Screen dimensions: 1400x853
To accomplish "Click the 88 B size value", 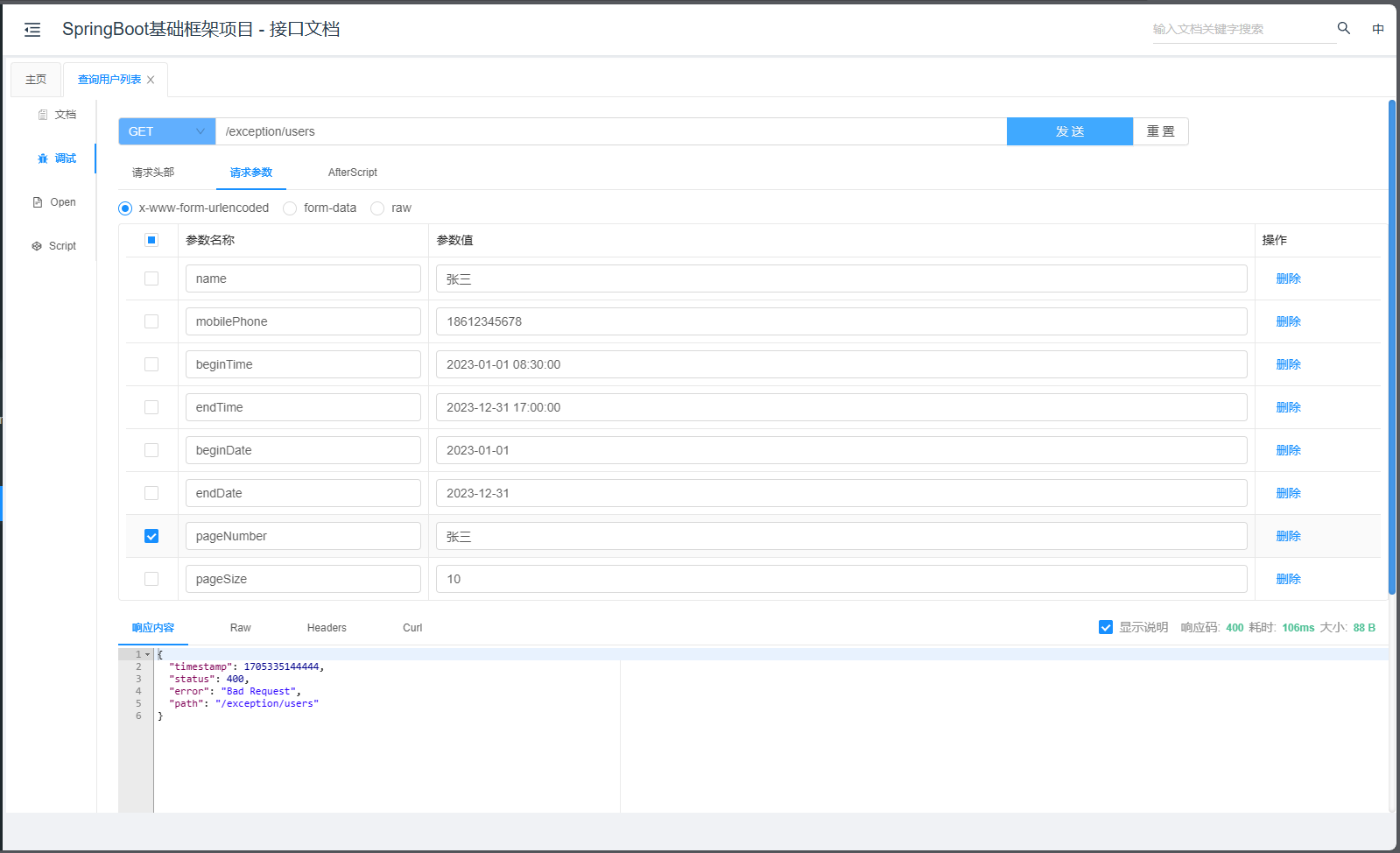I will click(1364, 628).
